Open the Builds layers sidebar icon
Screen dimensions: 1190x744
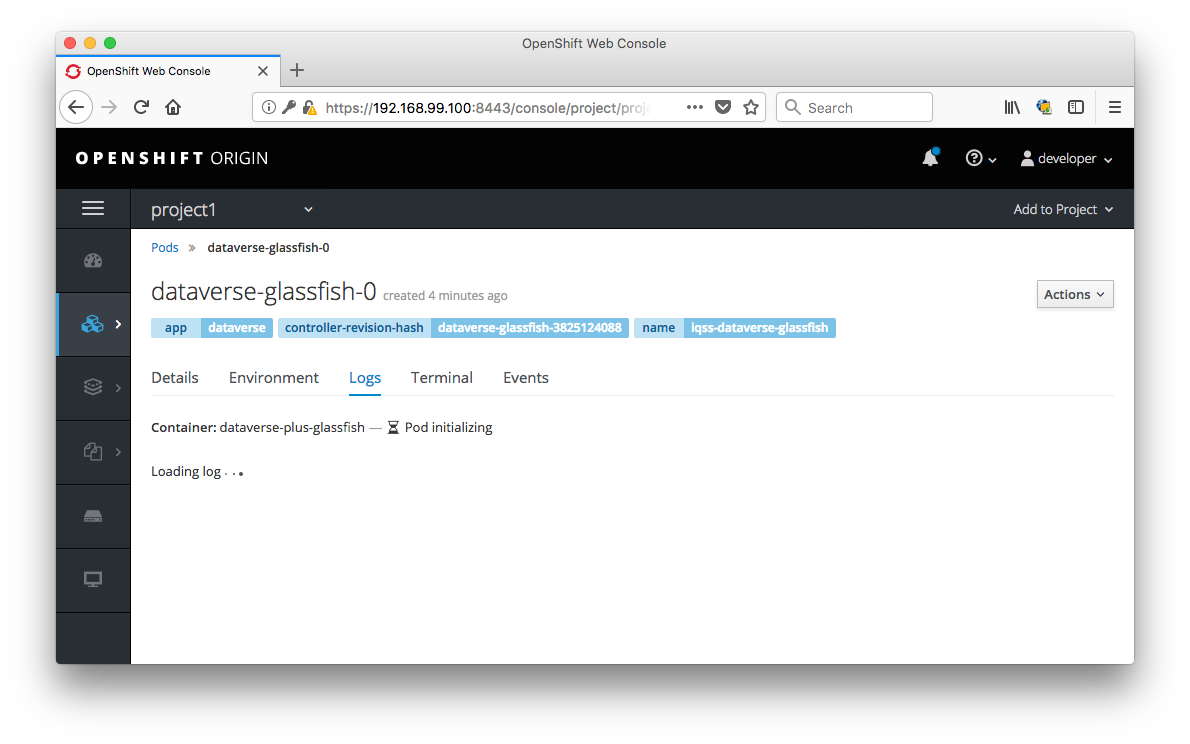93,387
